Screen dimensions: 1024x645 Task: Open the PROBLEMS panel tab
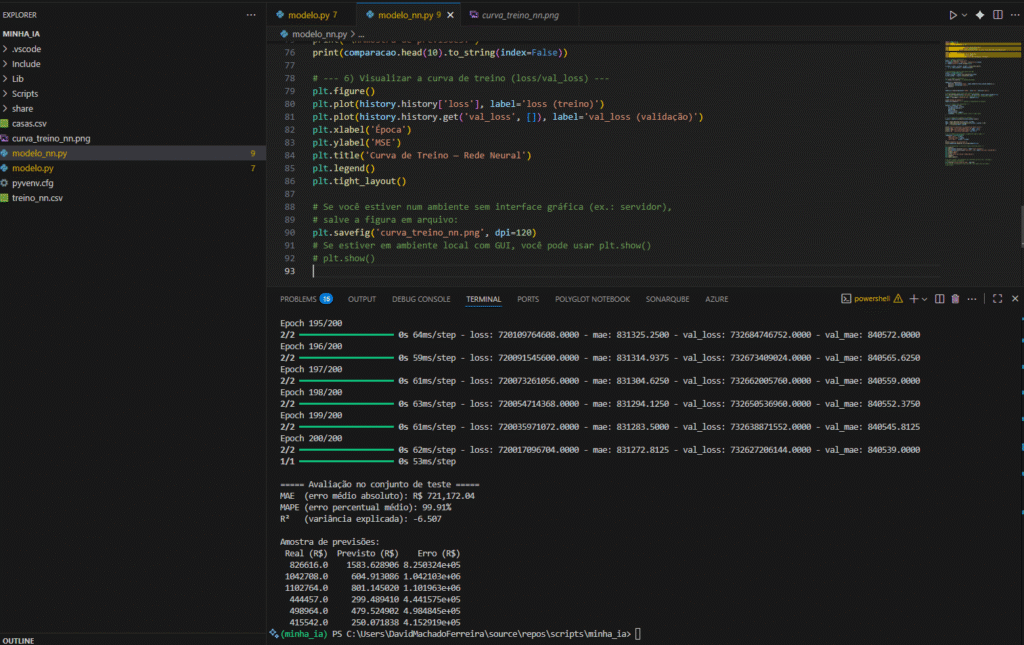coord(298,299)
